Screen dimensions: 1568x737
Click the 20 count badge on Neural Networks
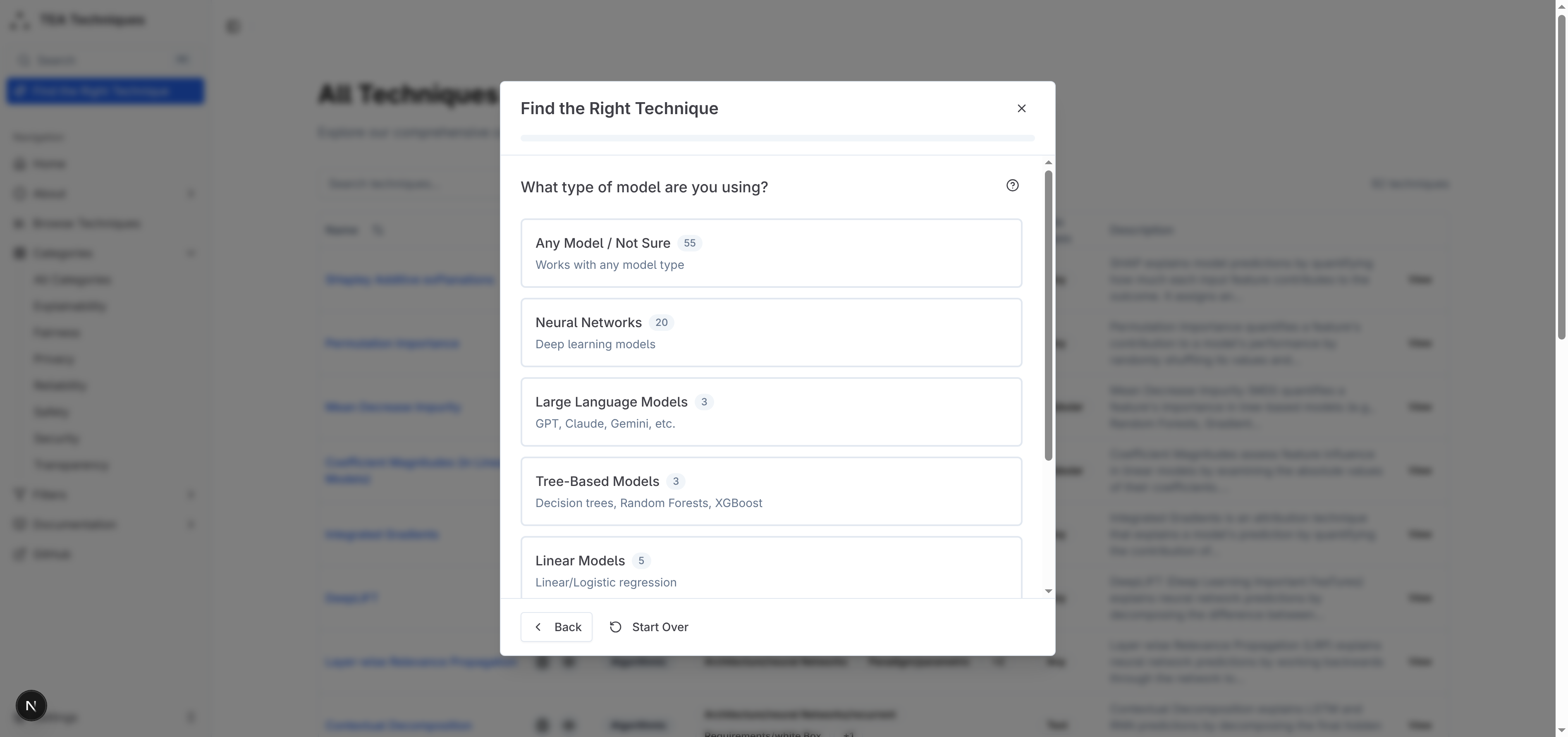pyautogui.click(x=661, y=323)
